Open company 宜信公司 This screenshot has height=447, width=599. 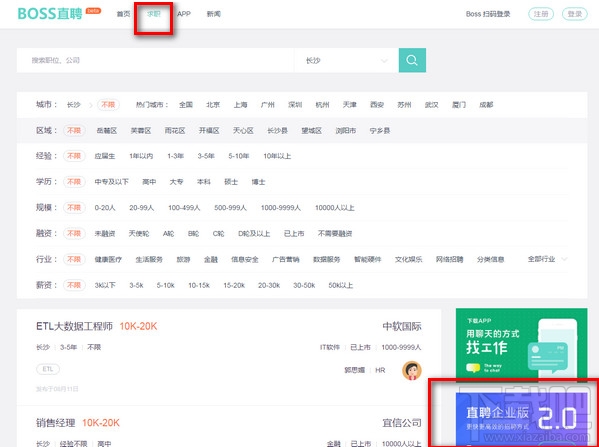coord(402,423)
